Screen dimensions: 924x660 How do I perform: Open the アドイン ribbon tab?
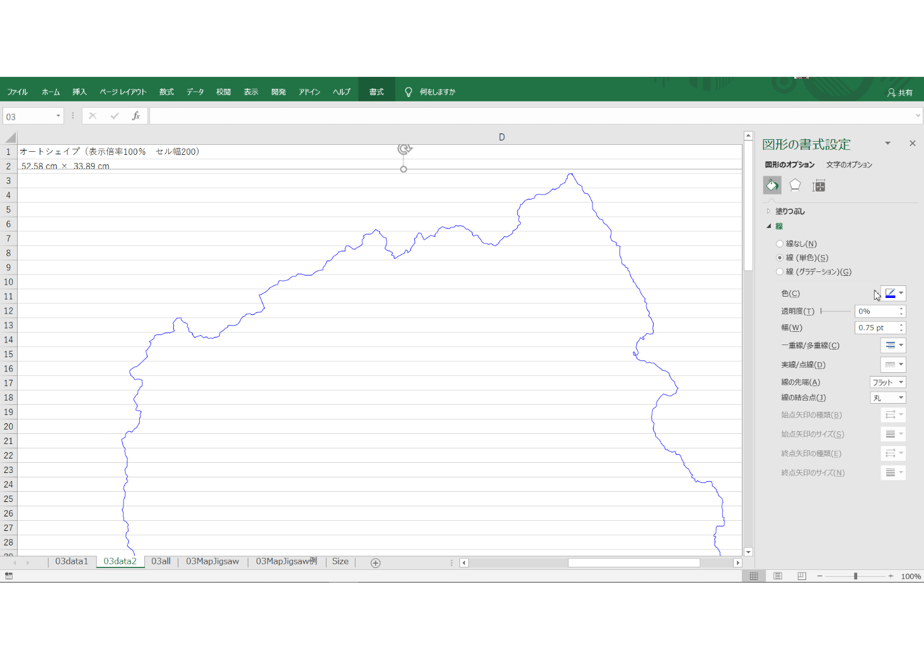[309, 92]
